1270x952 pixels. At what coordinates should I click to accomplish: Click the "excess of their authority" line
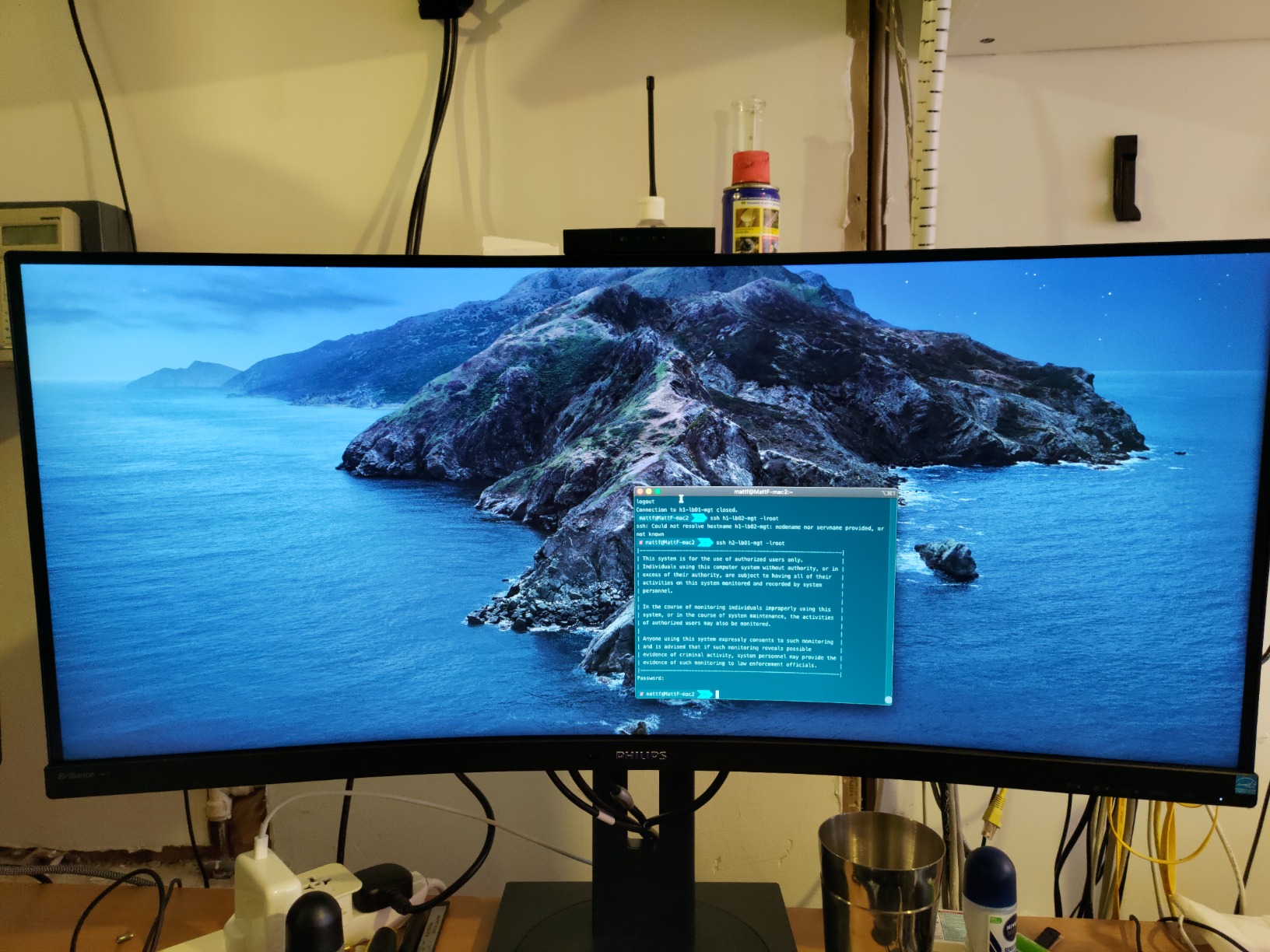(737, 576)
